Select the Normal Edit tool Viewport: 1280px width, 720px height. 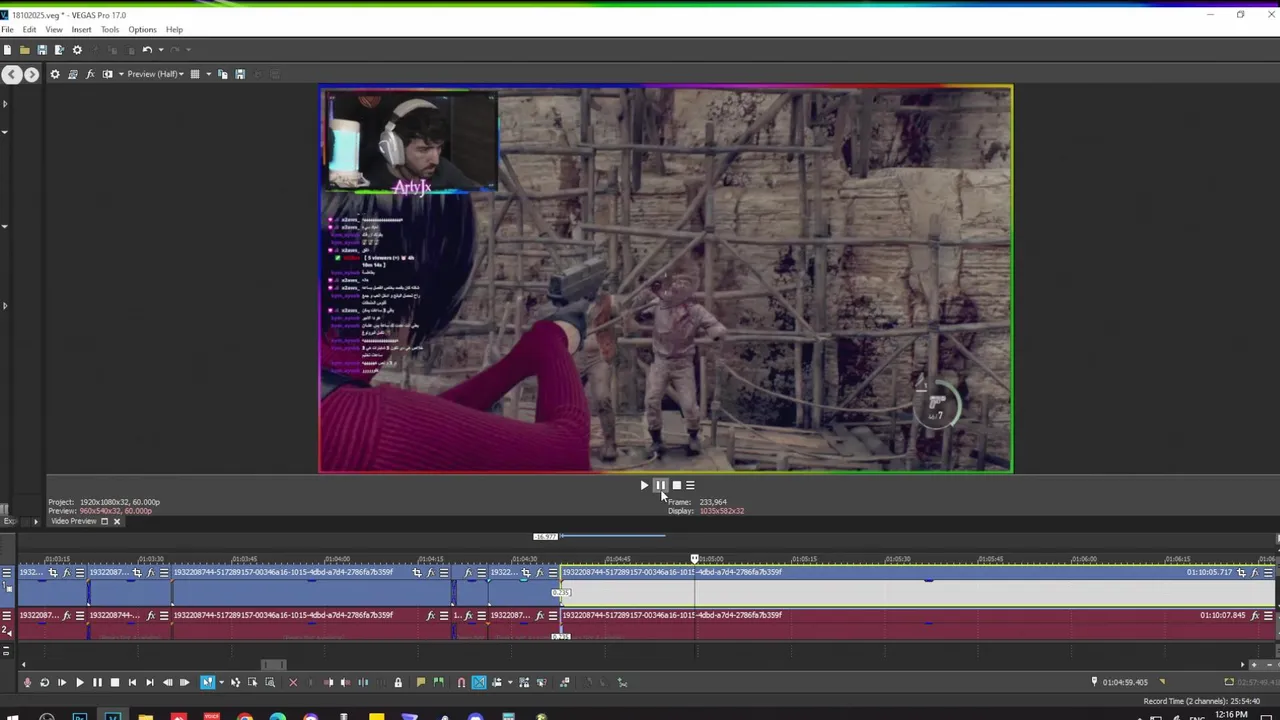click(207, 682)
